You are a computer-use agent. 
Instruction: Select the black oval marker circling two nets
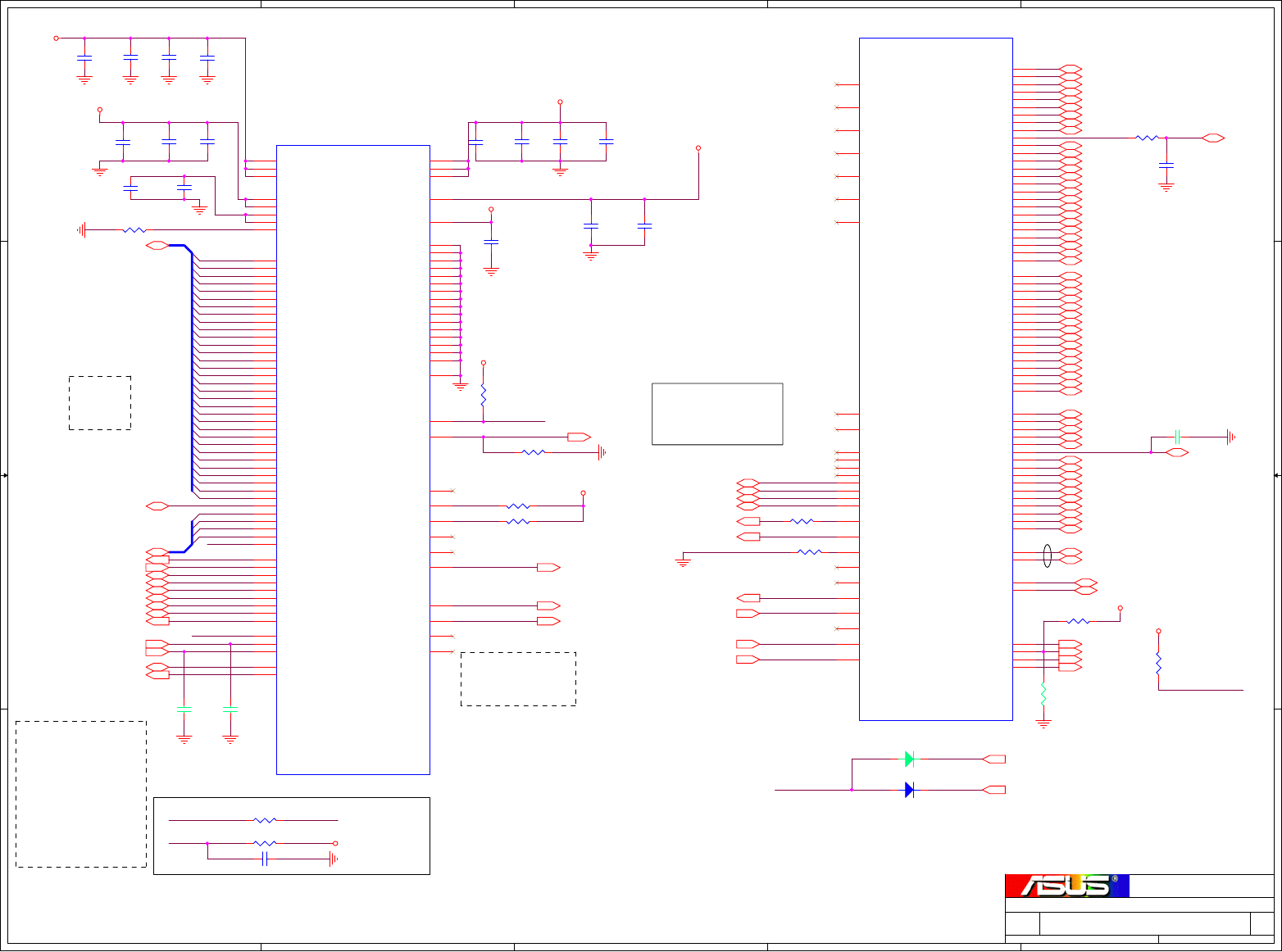click(1047, 556)
